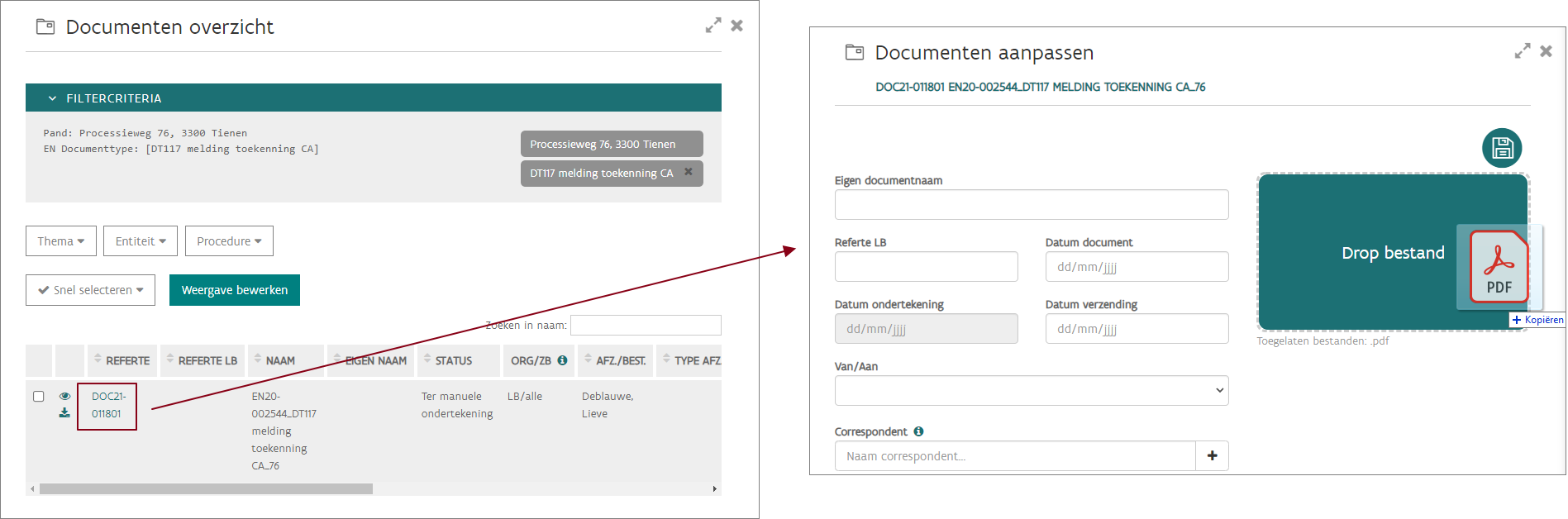
Task: Click the download icon in document row
Action: [x=64, y=413]
